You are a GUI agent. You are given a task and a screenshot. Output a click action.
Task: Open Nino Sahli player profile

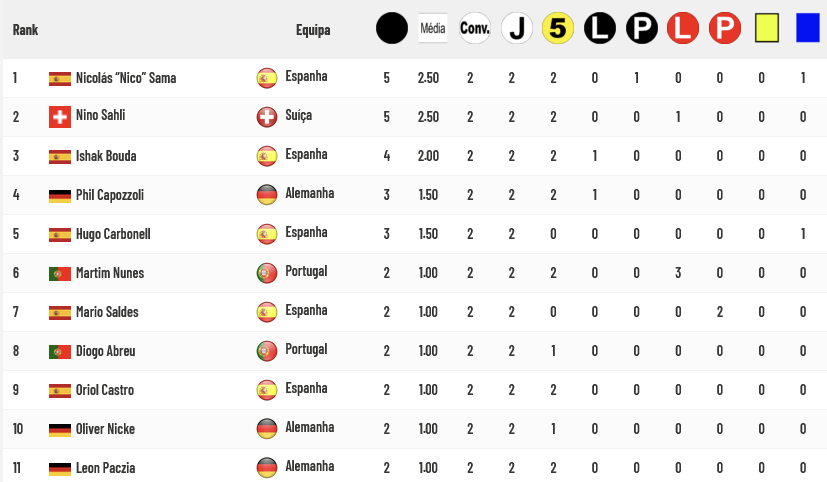[101, 115]
